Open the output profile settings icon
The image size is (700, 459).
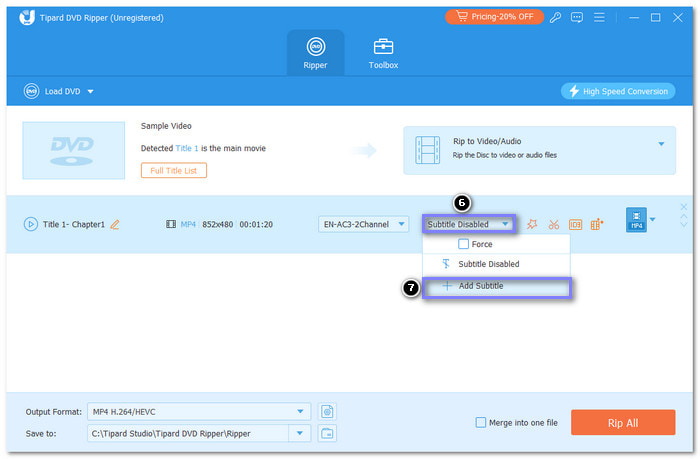327,412
